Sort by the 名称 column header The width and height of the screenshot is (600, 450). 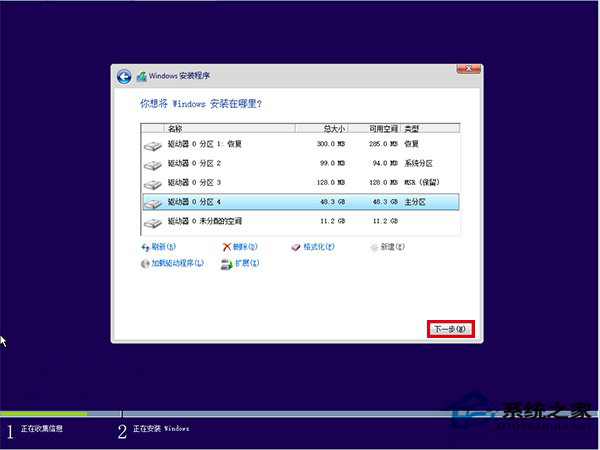tap(230, 129)
